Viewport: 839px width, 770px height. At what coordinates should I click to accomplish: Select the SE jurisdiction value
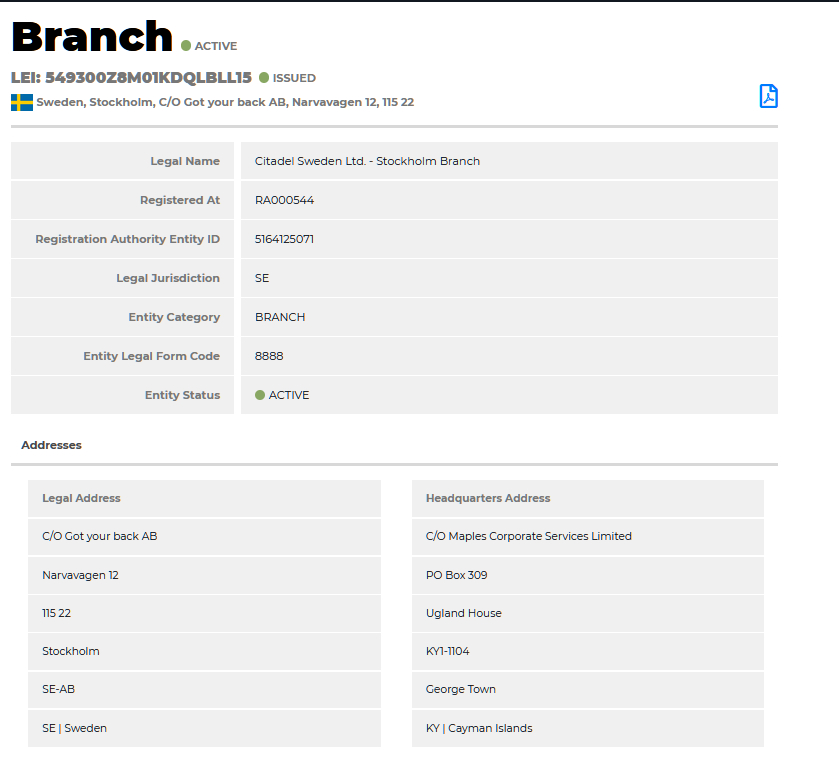tap(262, 278)
